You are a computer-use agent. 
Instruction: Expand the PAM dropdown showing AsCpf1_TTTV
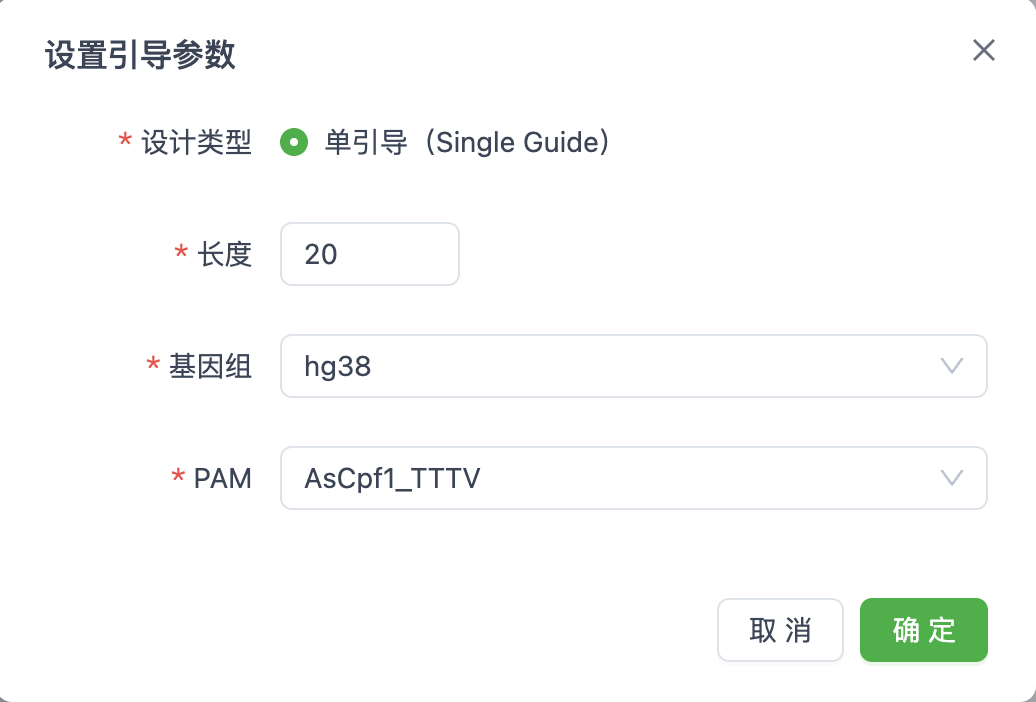[x=634, y=478]
